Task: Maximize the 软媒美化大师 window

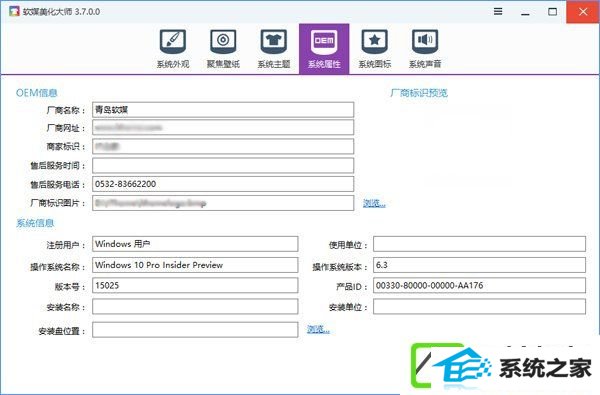Action: coord(552,11)
